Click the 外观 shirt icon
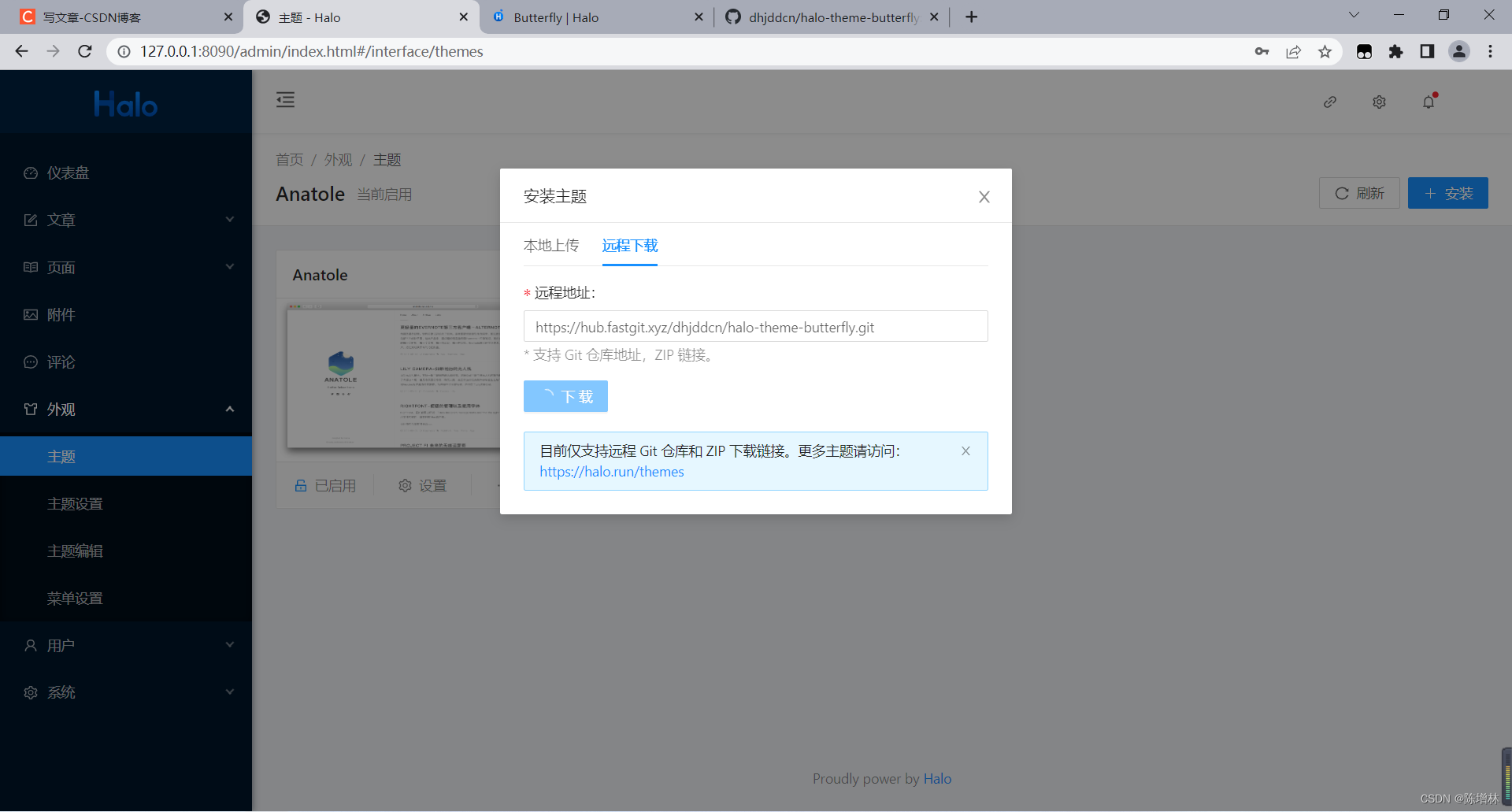 [x=31, y=409]
